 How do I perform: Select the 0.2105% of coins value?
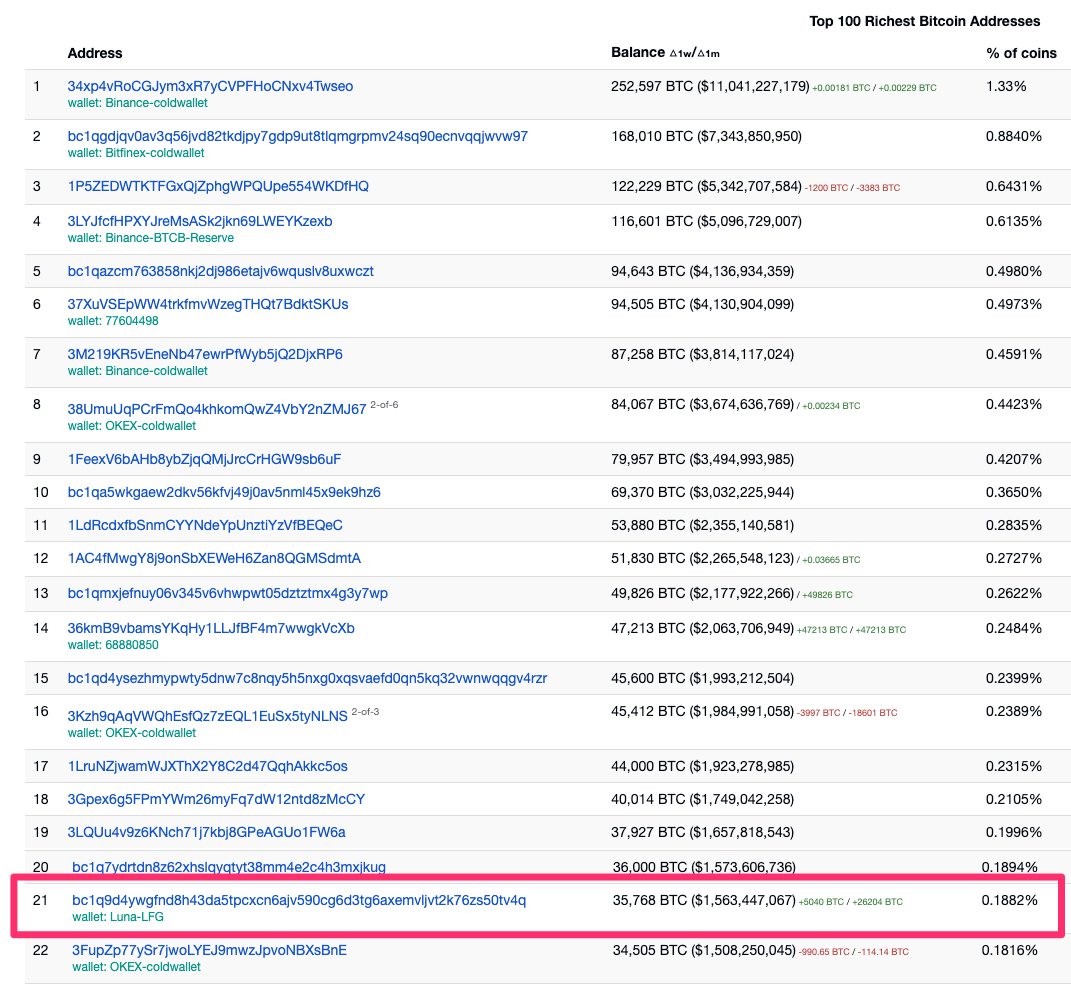click(1014, 799)
